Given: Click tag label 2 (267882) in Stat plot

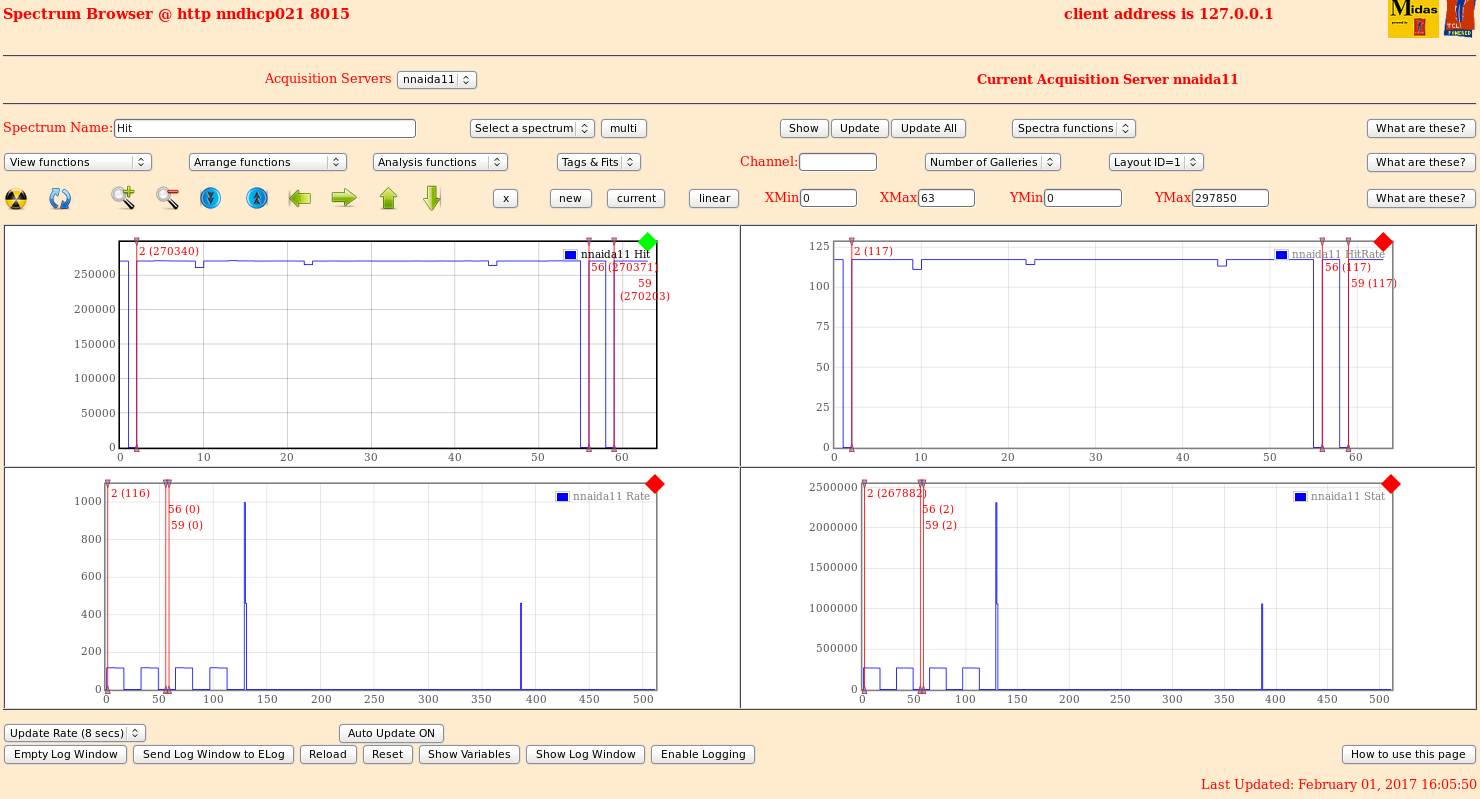Looking at the screenshot, I should coord(896,493).
